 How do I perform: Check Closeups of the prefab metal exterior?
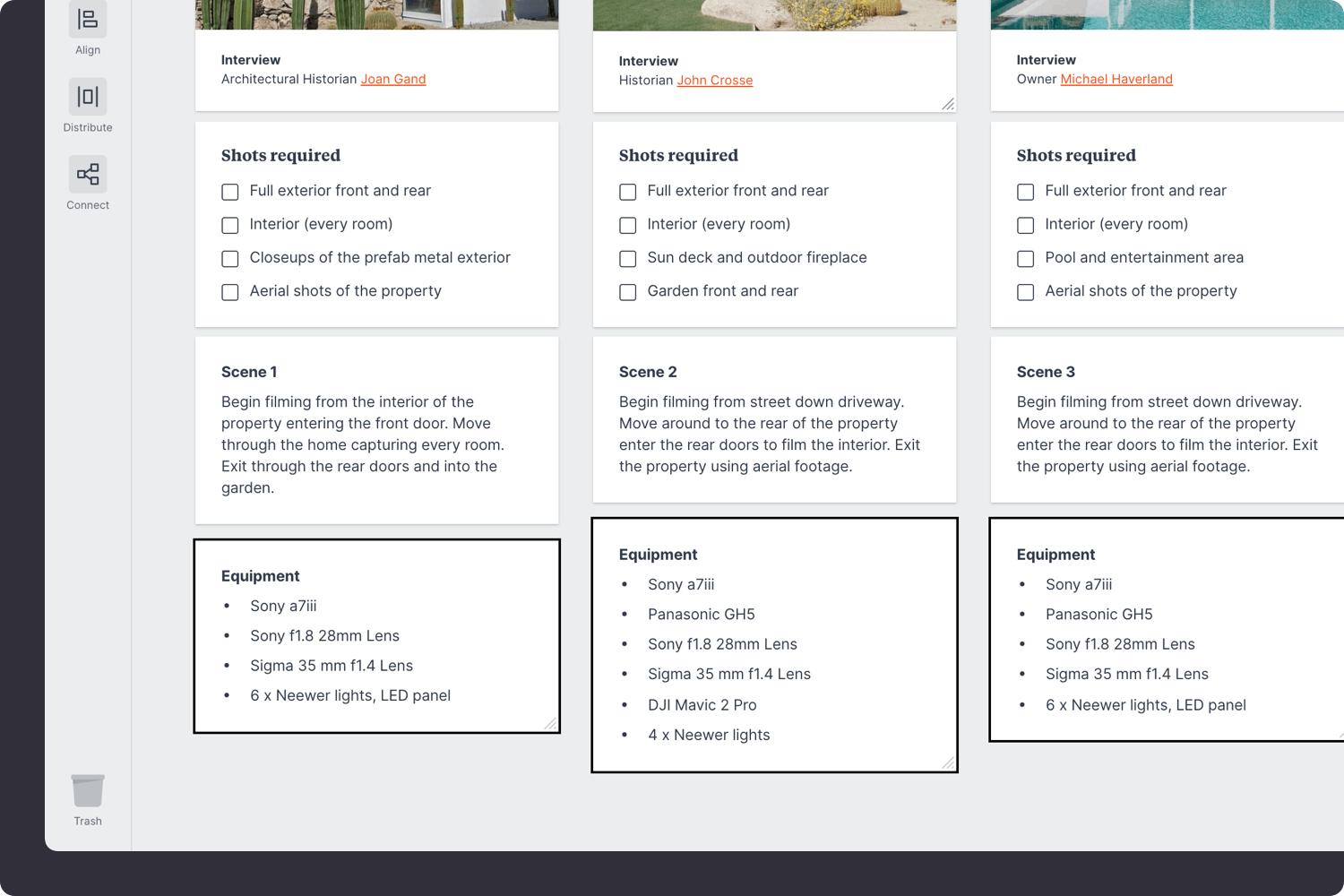[230, 259]
